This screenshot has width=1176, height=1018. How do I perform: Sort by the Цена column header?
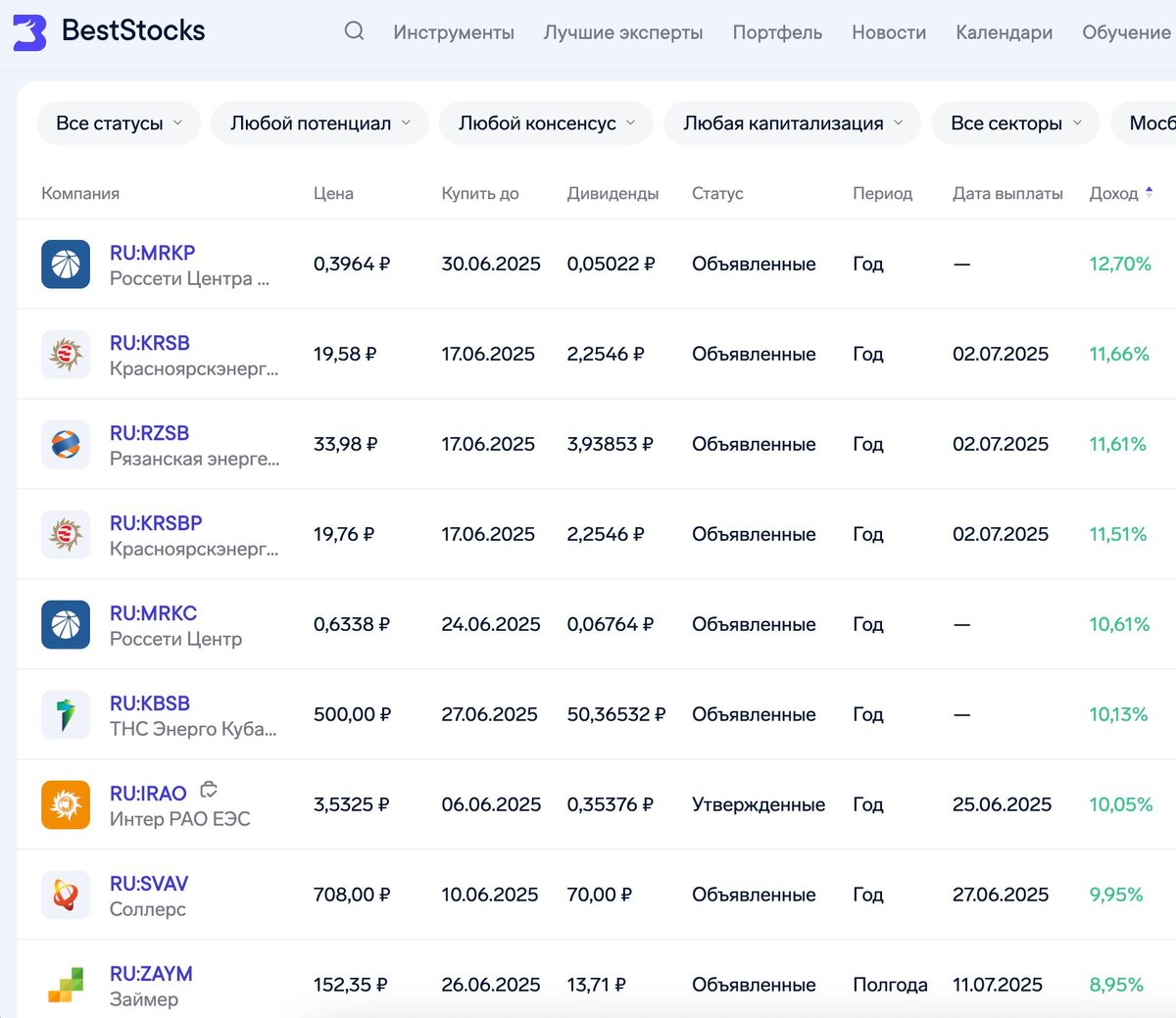click(333, 194)
